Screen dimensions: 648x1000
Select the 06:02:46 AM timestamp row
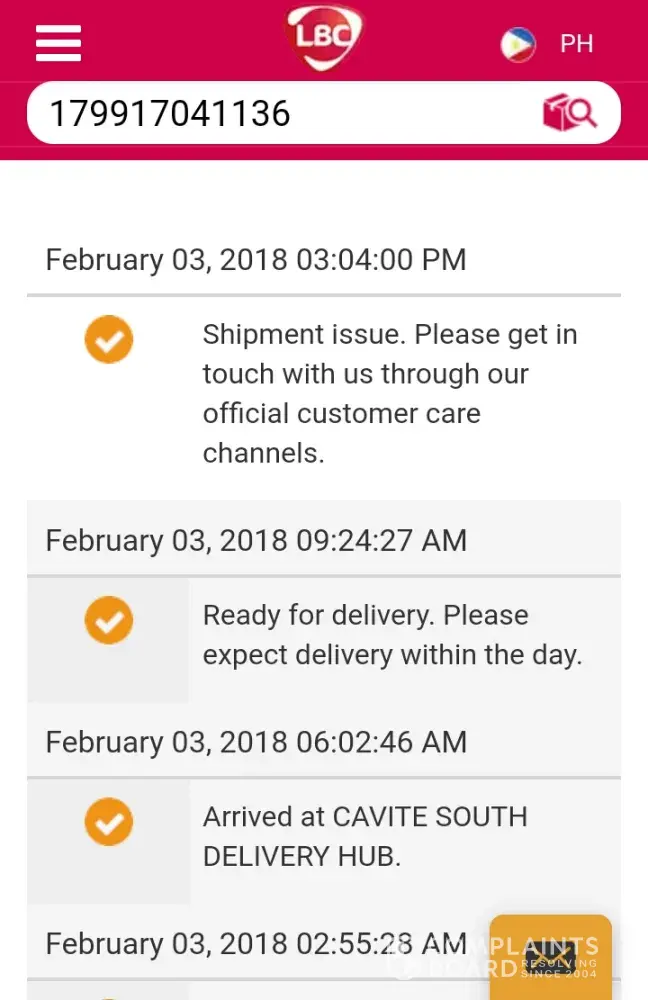[256, 742]
